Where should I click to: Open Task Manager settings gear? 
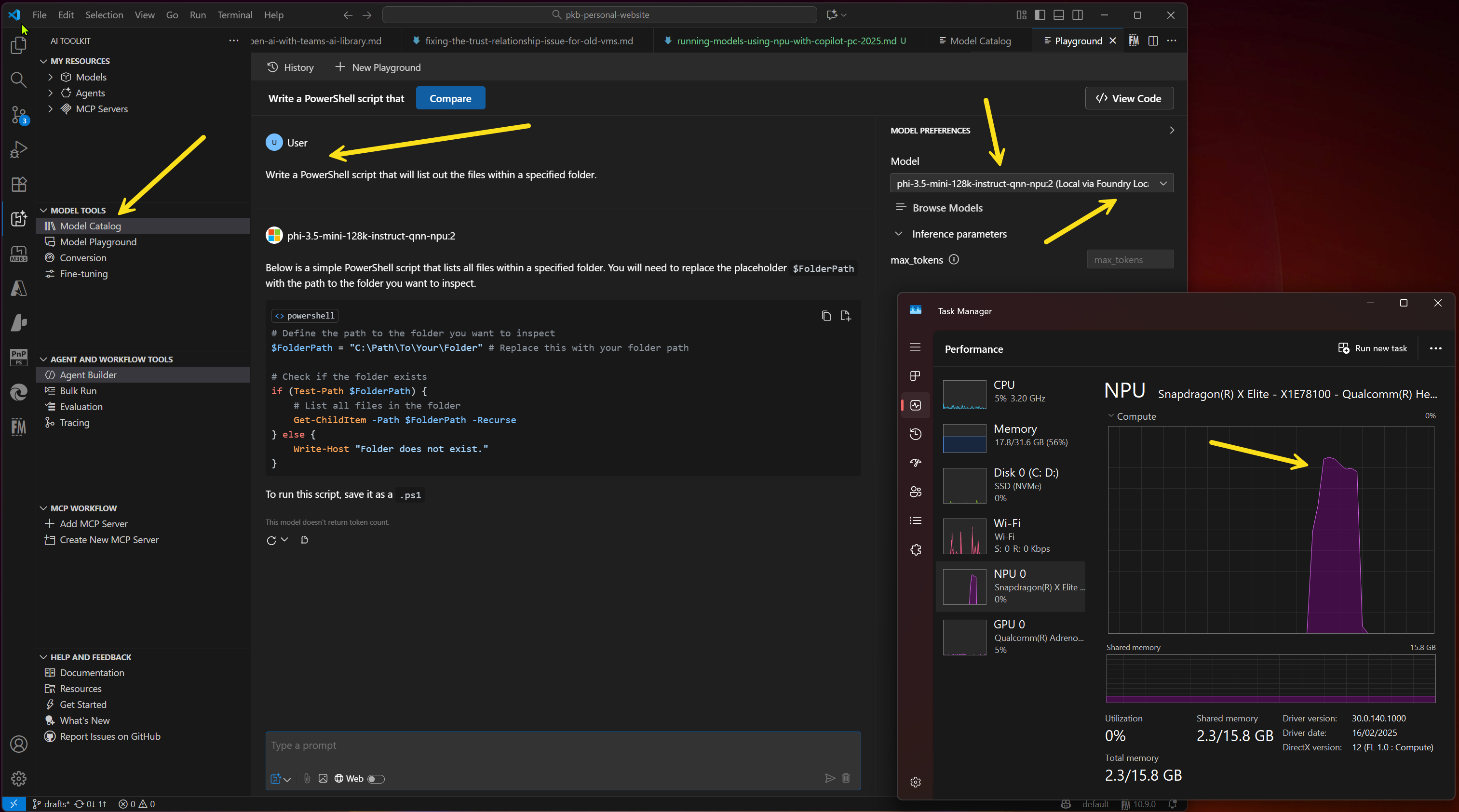tap(915, 782)
